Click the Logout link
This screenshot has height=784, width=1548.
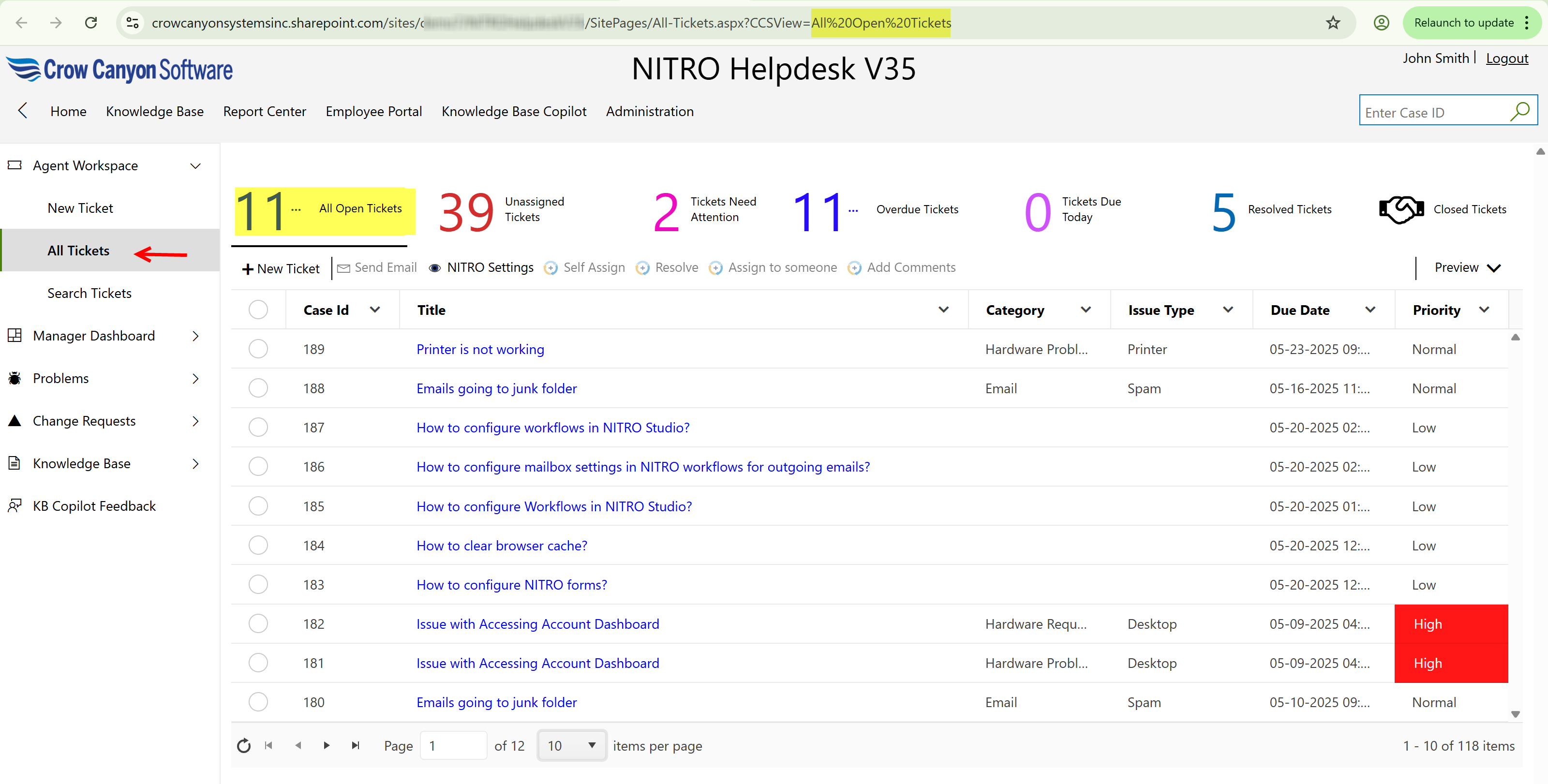click(x=1506, y=58)
